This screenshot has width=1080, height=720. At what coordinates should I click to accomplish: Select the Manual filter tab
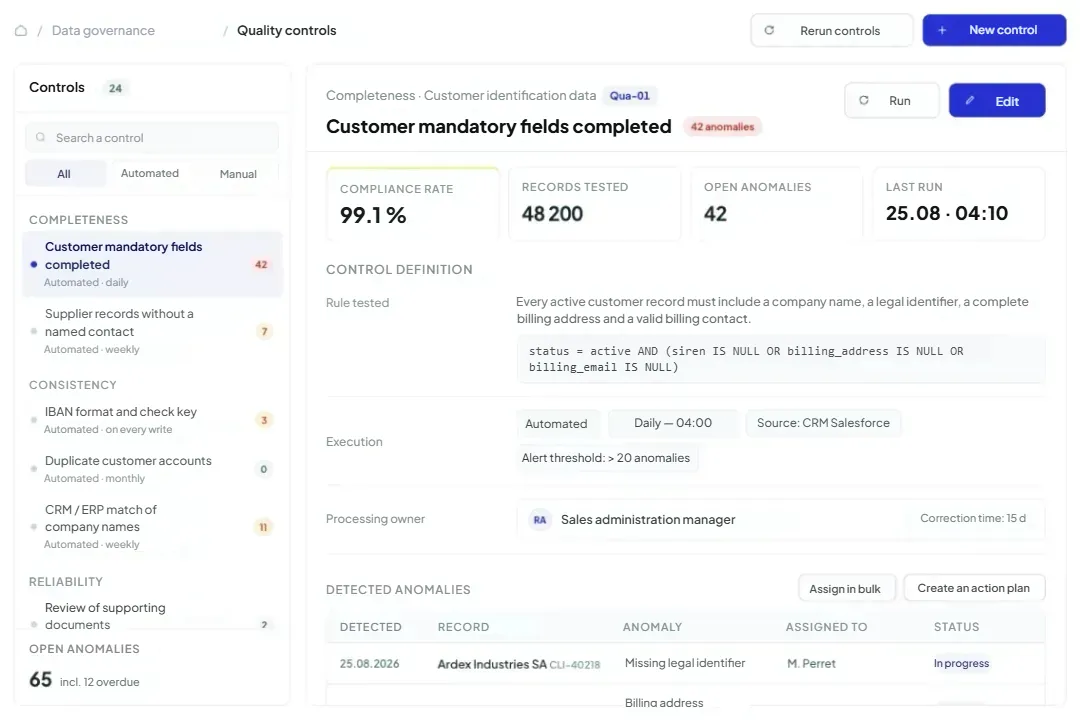coord(238,174)
